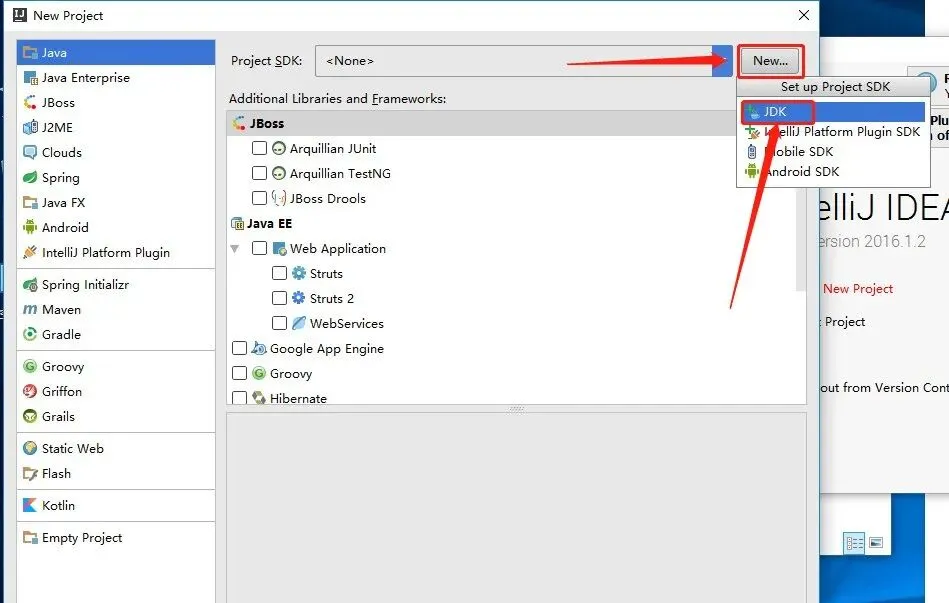This screenshot has width=949, height=603.
Task: Tick the Groovy framework checkbox
Action: (240, 373)
